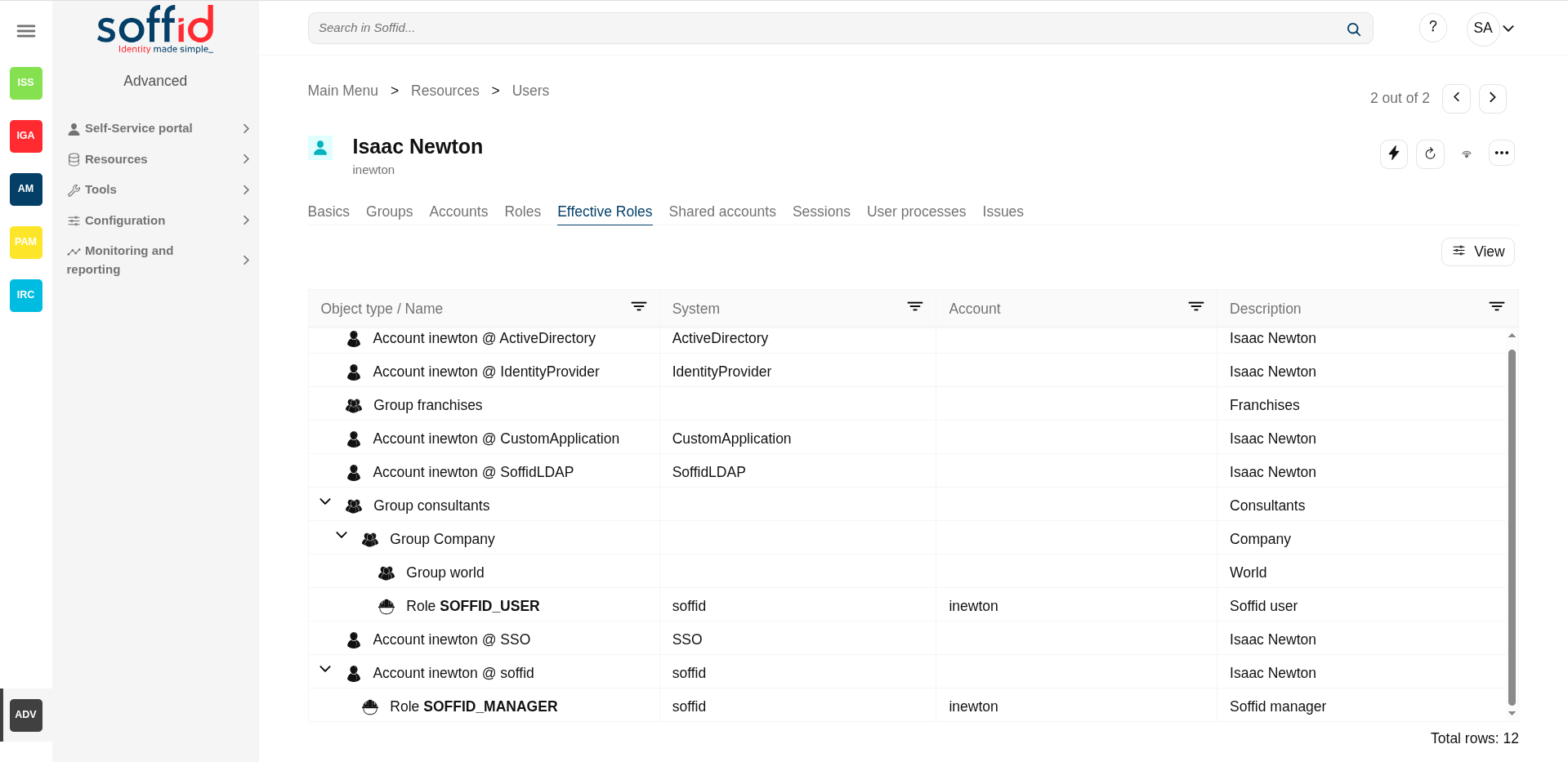Expand Self-Service portal menu
Viewport: 1568px width, 762px height.
tap(159, 129)
